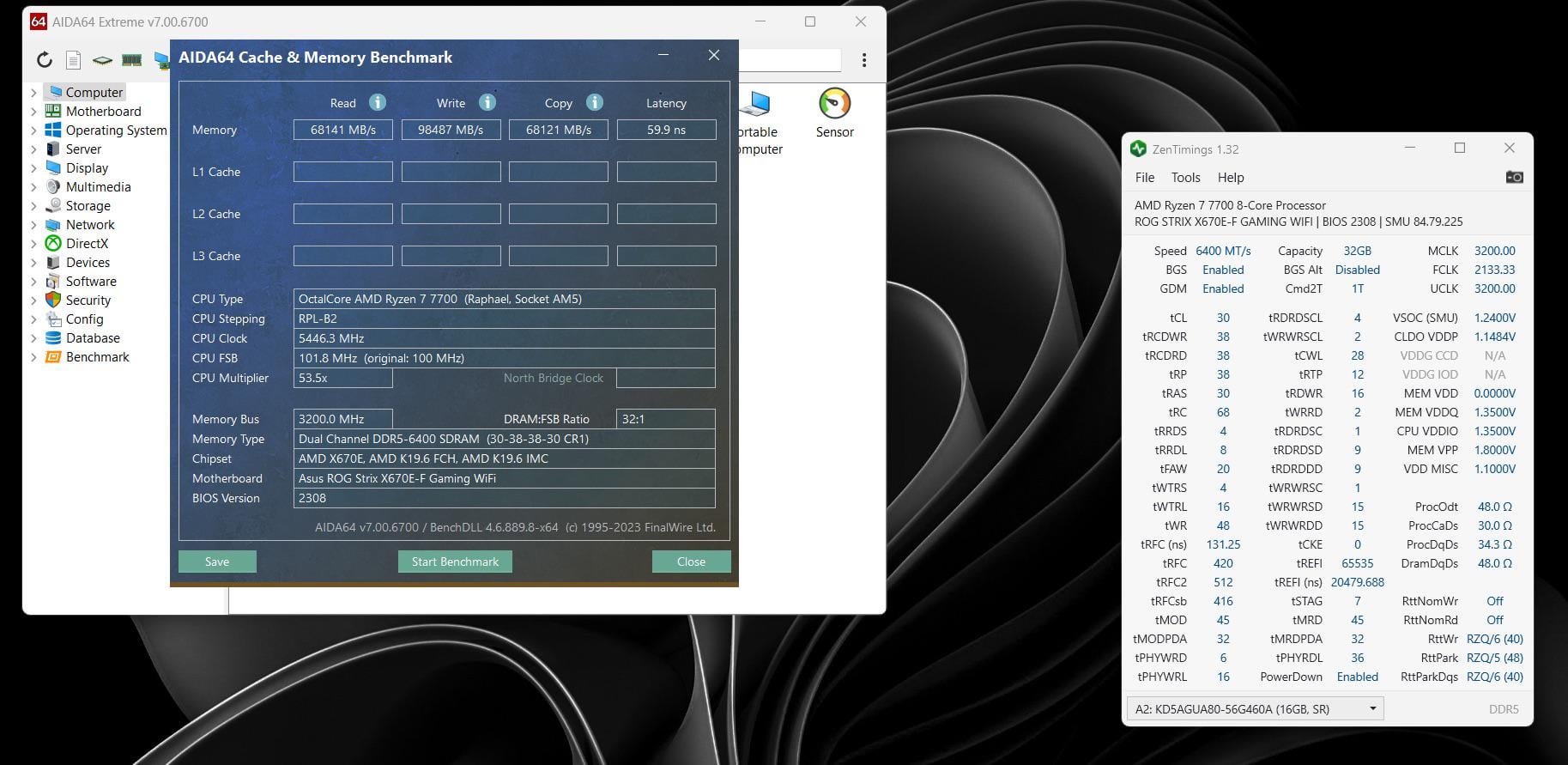Click the Memory Copy result 68121 MB/s

click(559, 130)
